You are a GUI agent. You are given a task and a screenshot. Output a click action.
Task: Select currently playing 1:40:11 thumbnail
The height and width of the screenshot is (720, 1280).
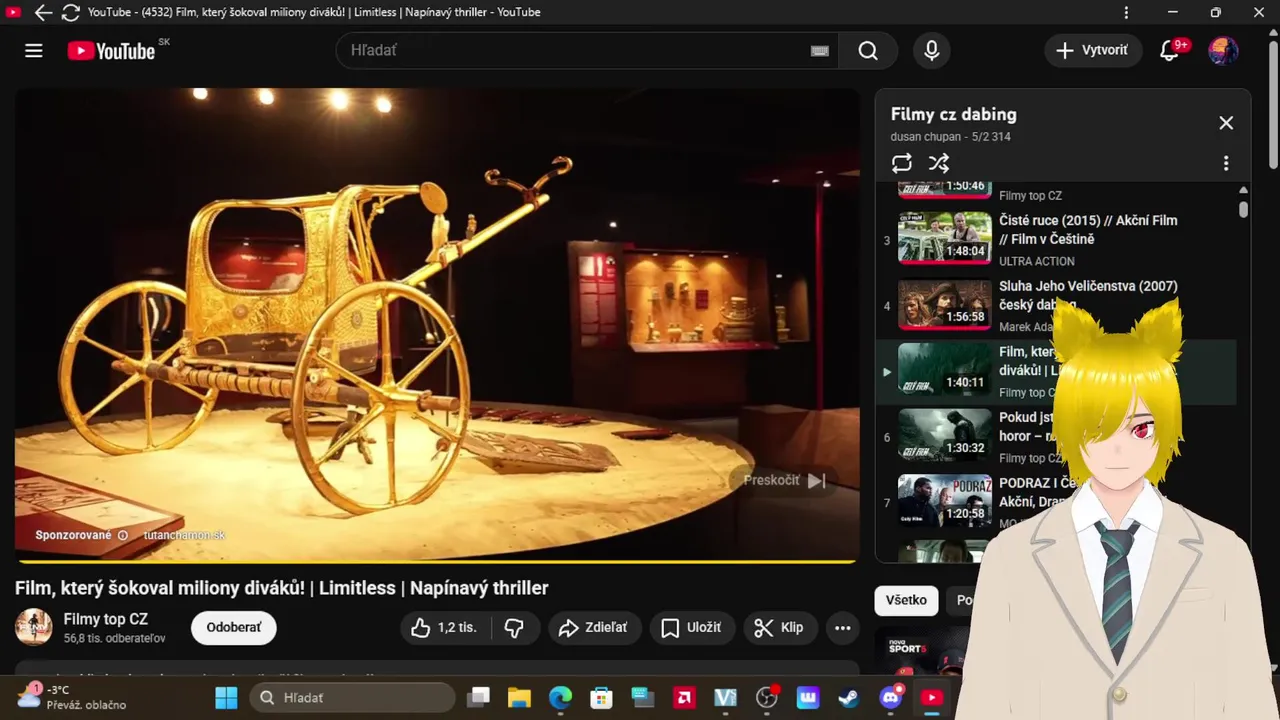tap(945, 369)
